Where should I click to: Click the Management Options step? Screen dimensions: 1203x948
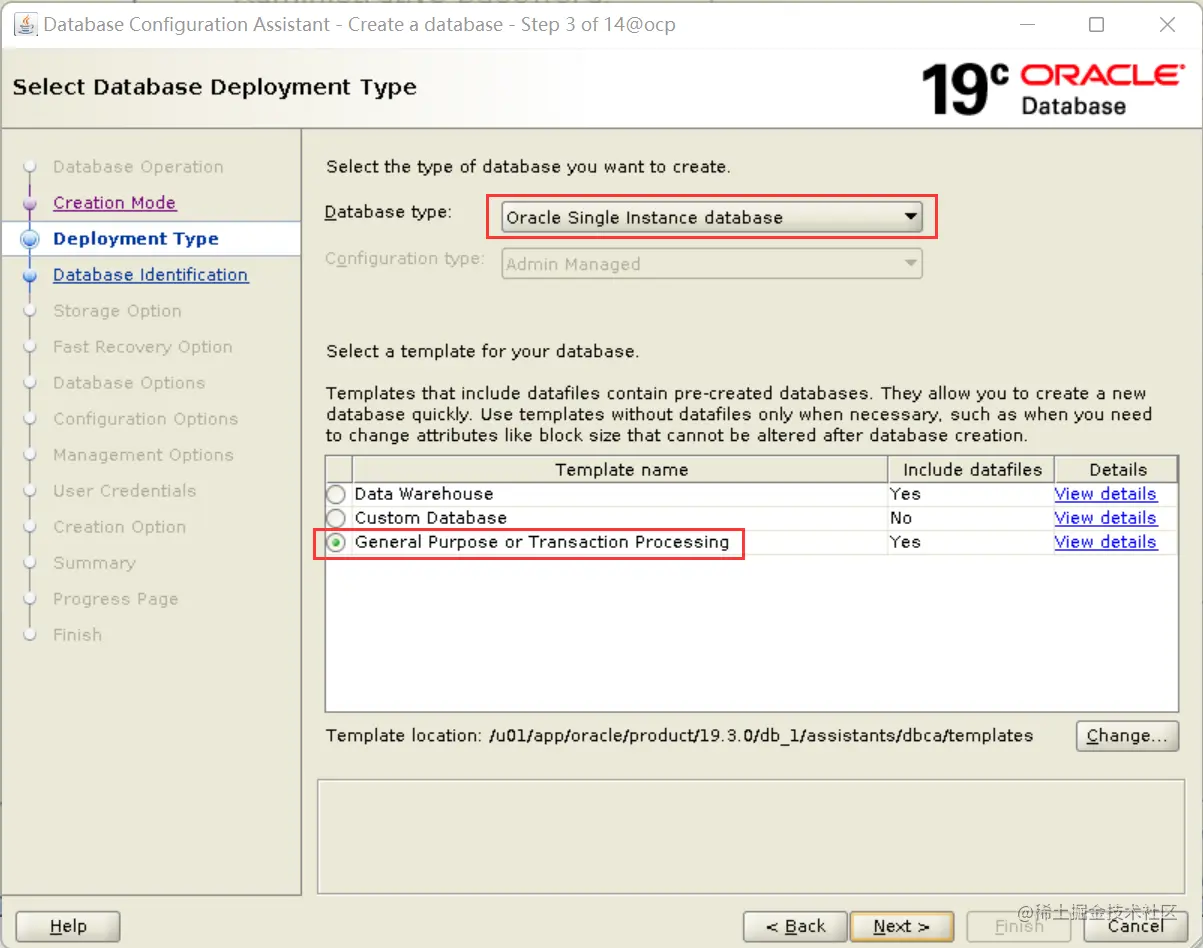(x=143, y=455)
